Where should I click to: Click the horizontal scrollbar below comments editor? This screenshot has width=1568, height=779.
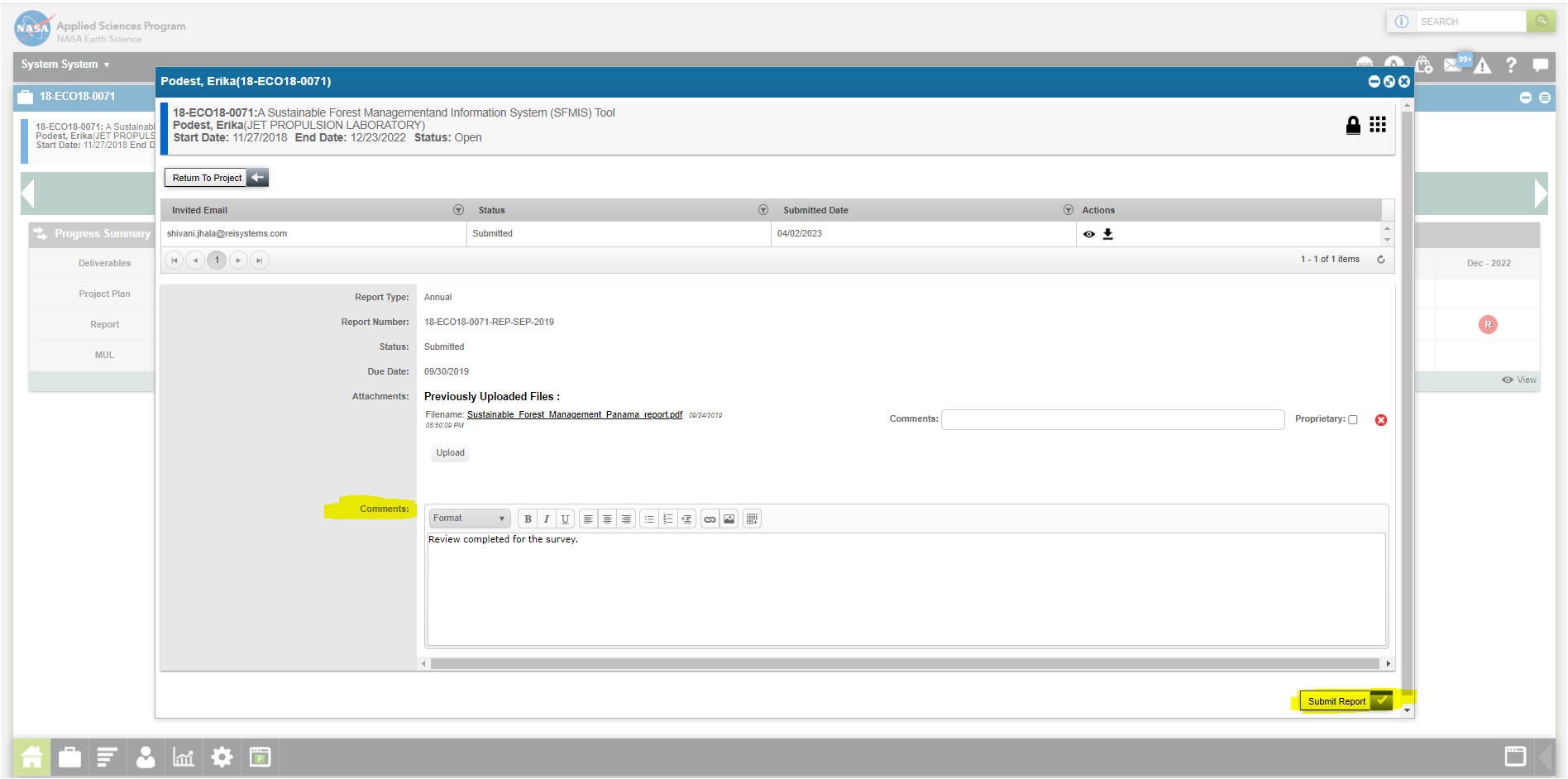click(904, 663)
